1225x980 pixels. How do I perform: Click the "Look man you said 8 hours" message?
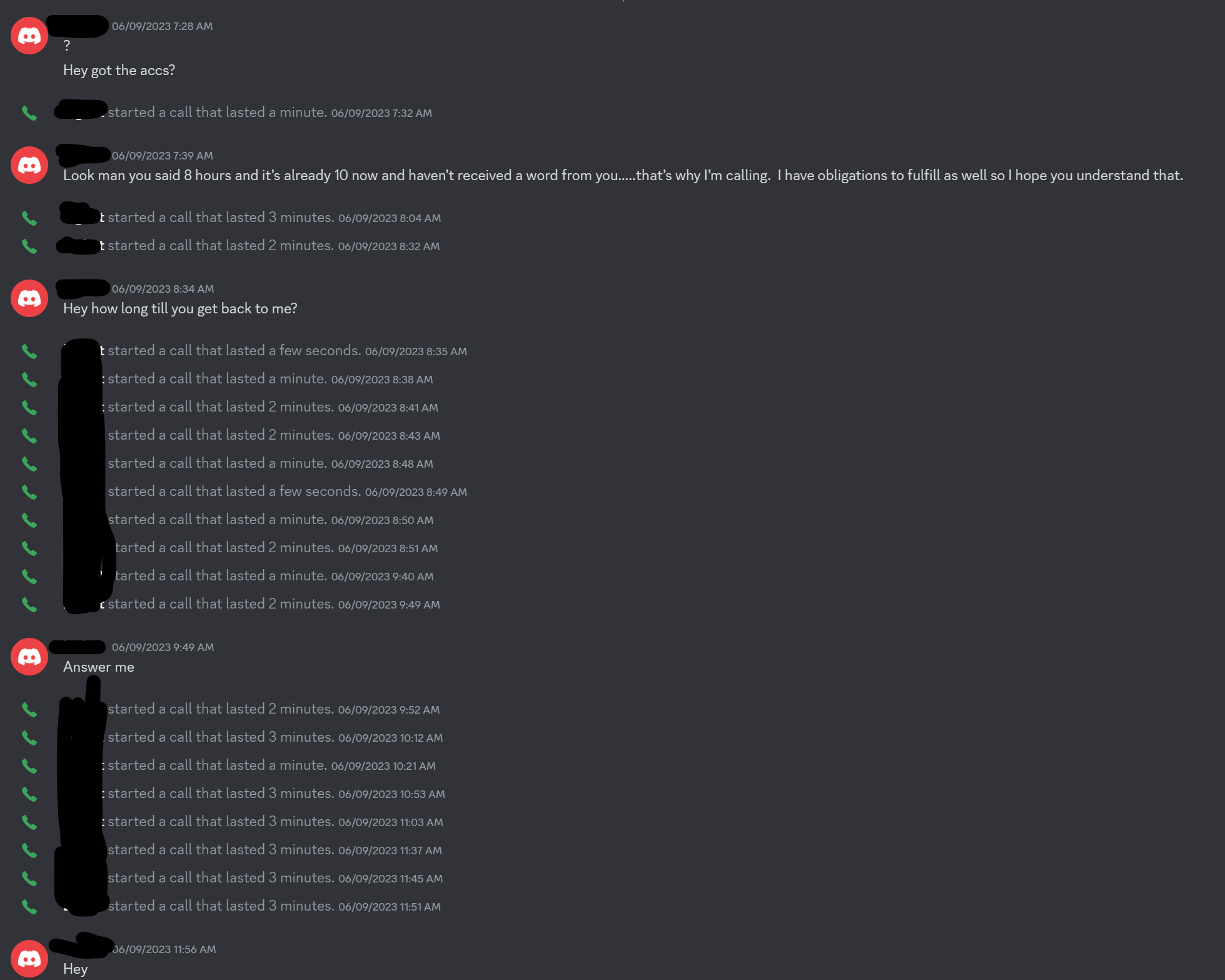[x=623, y=176]
